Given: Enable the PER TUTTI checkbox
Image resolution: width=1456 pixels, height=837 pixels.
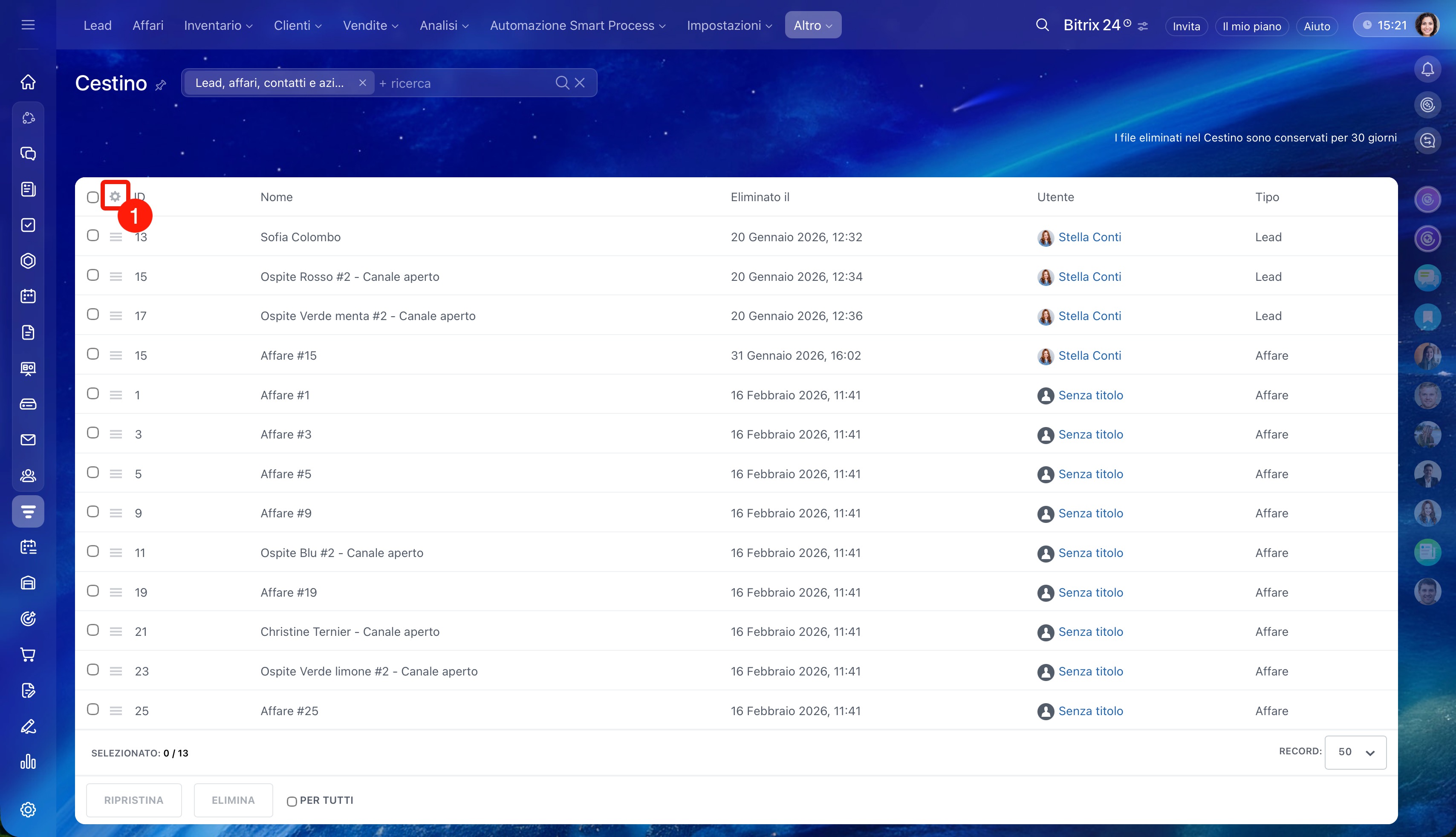Looking at the screenshot, I should pos(292,801).
